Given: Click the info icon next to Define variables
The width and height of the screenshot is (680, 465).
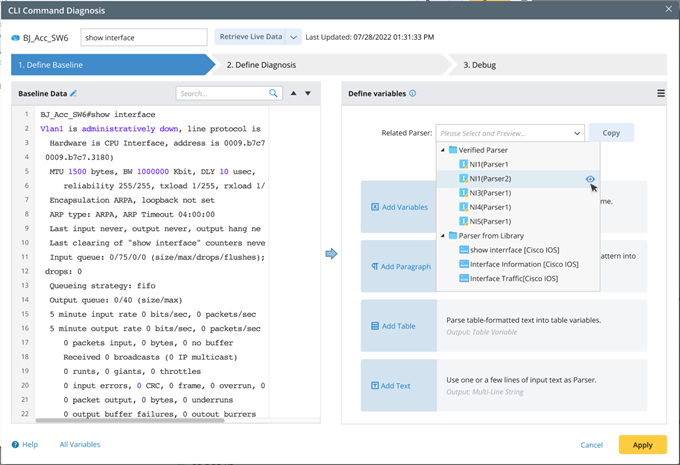Looking at the screenshot, I should (413, 93).
